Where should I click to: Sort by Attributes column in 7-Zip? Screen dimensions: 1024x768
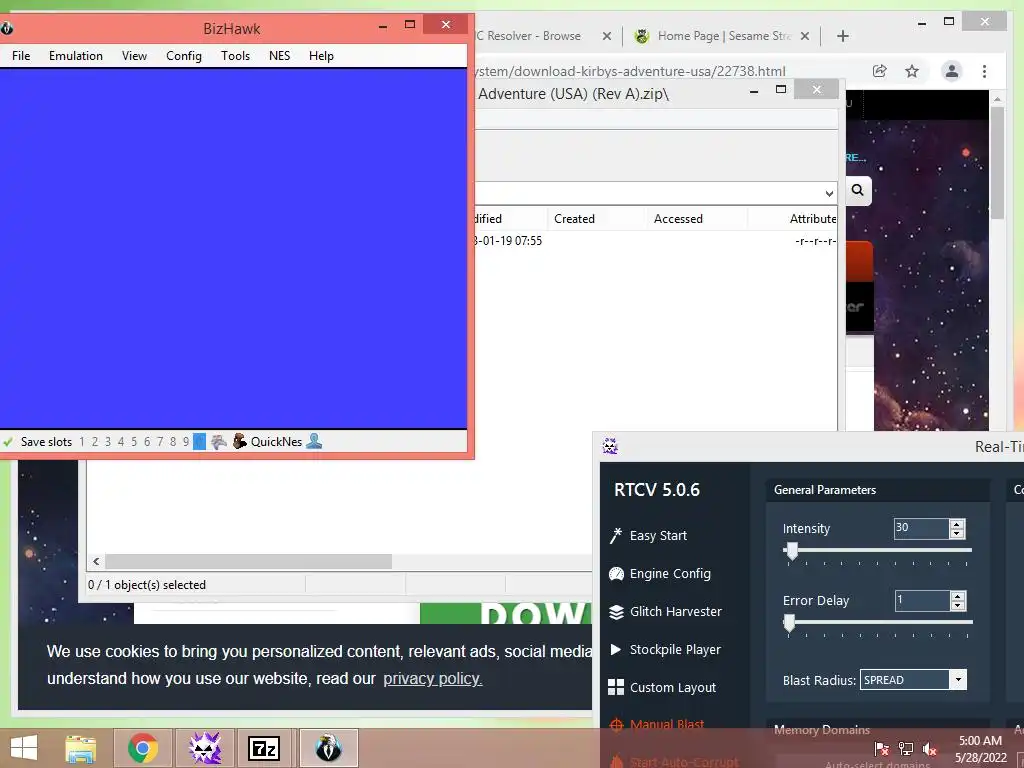pos(812,219)
